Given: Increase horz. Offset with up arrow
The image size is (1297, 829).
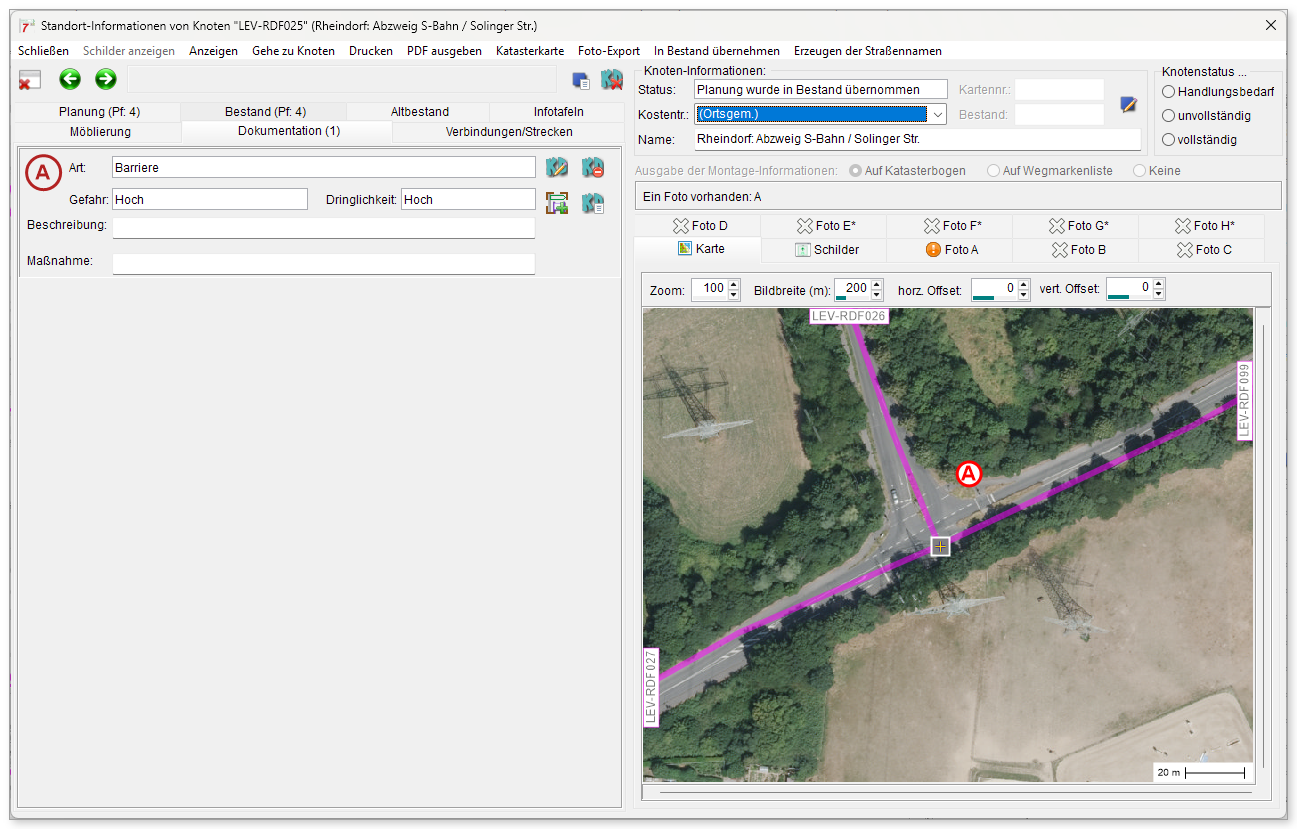Looking at the screenshot, I should point(1023,284).
